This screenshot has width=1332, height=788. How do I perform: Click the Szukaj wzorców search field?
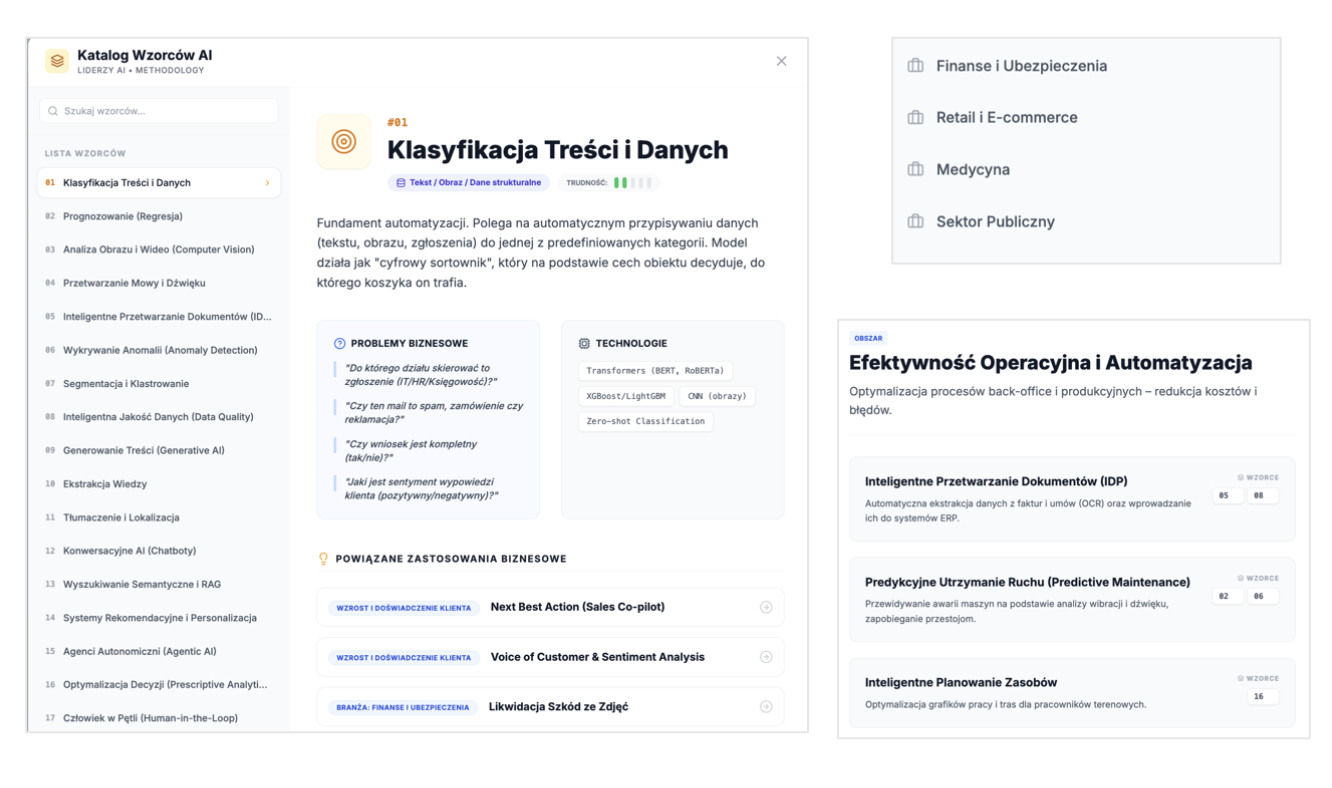(159, 111)
